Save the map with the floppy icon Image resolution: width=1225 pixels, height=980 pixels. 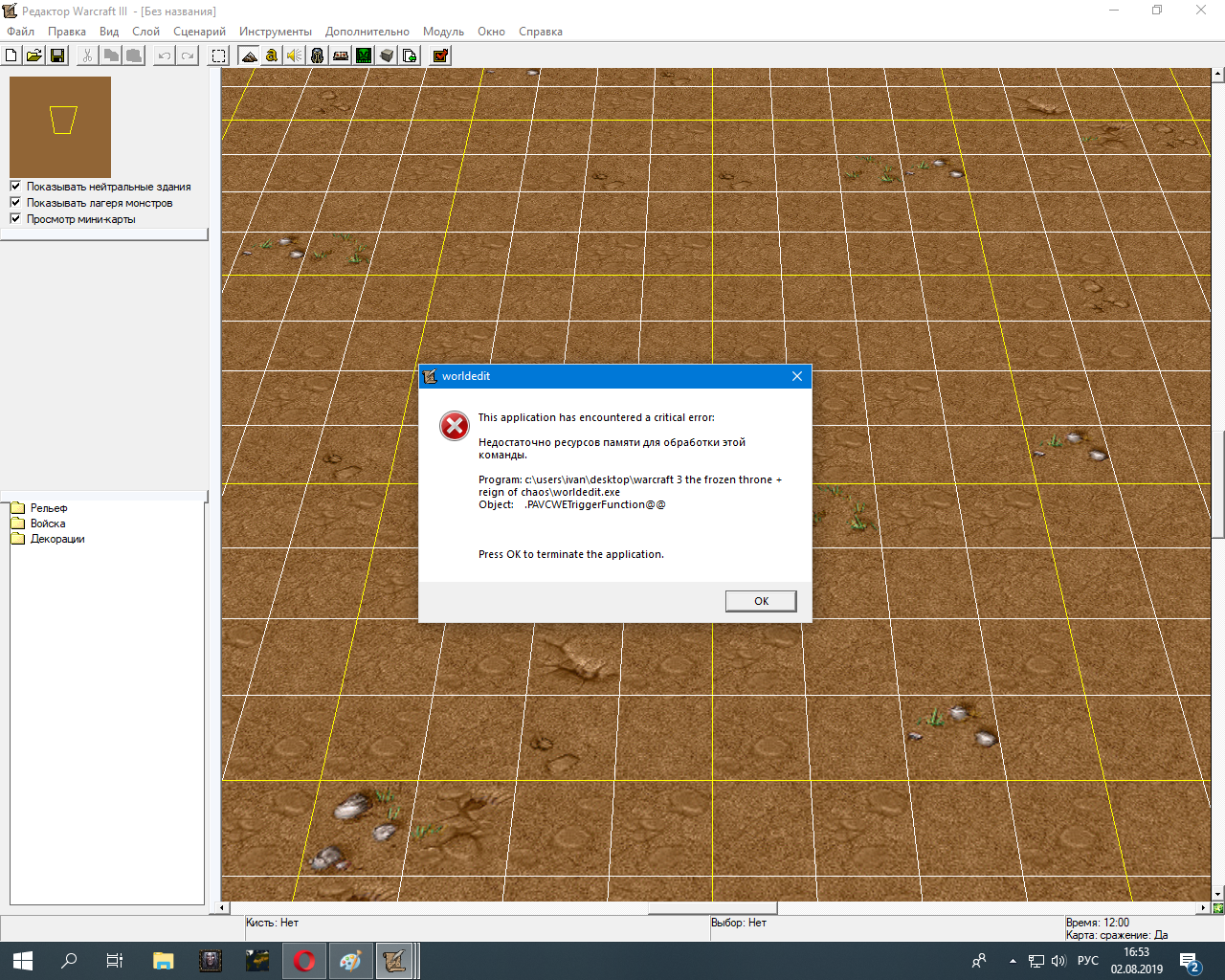coord(57,56)
